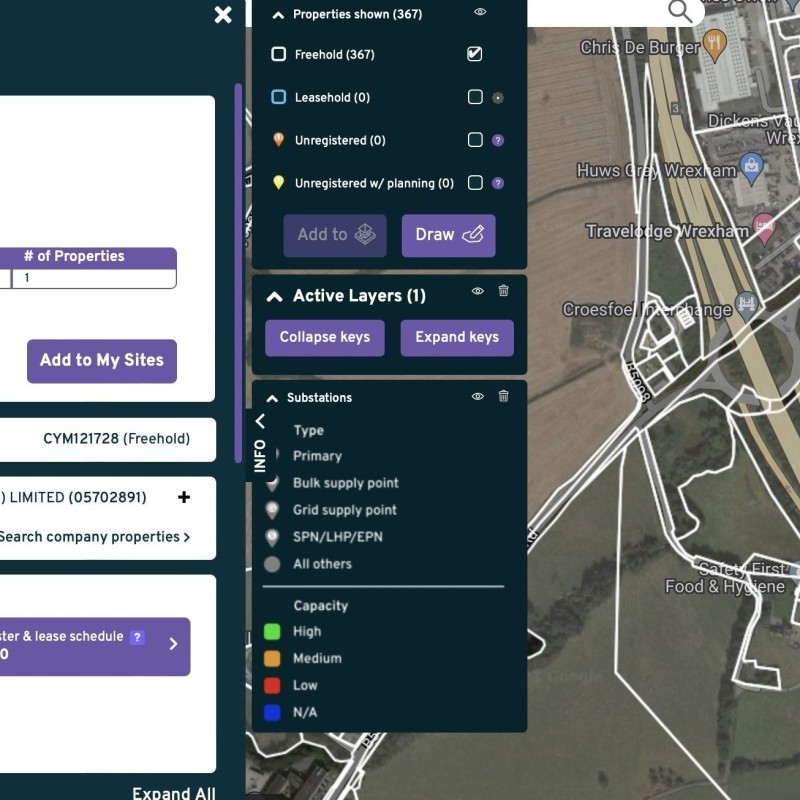800x800 pixels.
Task: Open help for Unregistered w/ planning
Action: (498, 183)
